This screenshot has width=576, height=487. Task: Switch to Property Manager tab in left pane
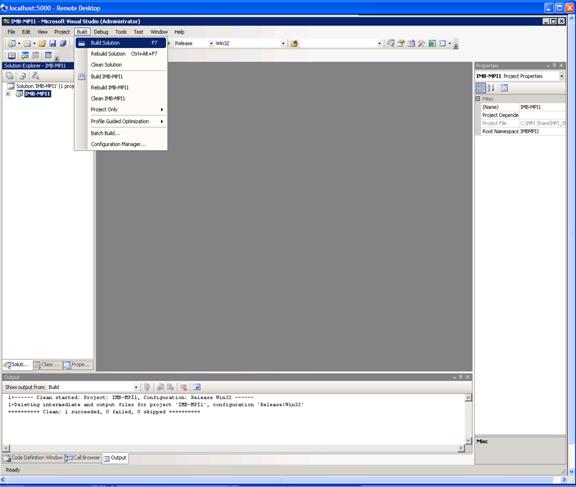tap(77, 365)
